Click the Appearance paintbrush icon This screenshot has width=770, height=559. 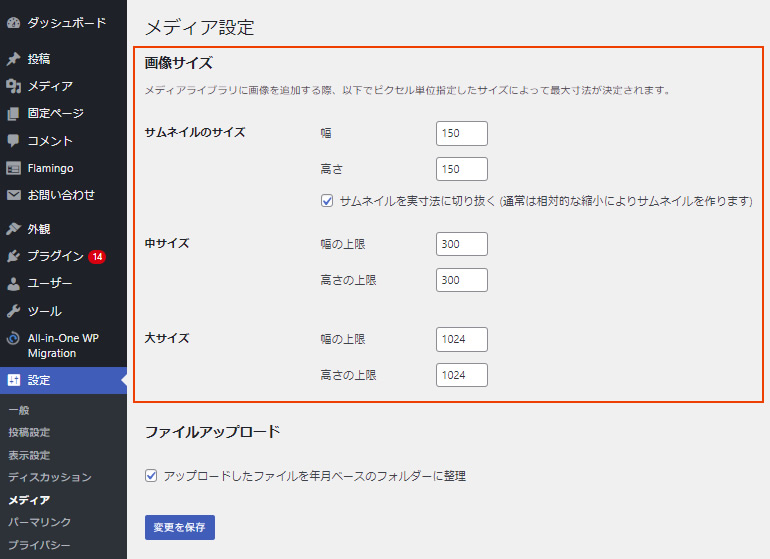click(x=13, y=229)
